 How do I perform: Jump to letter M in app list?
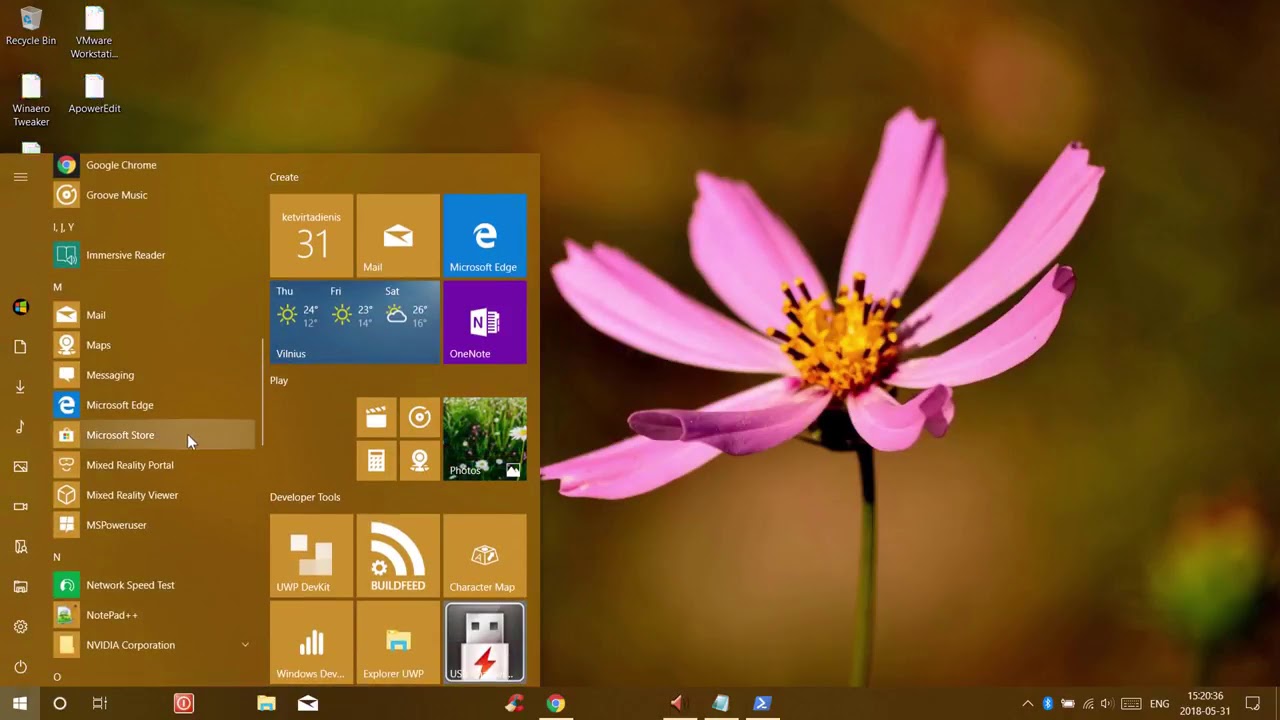point(57,287)
